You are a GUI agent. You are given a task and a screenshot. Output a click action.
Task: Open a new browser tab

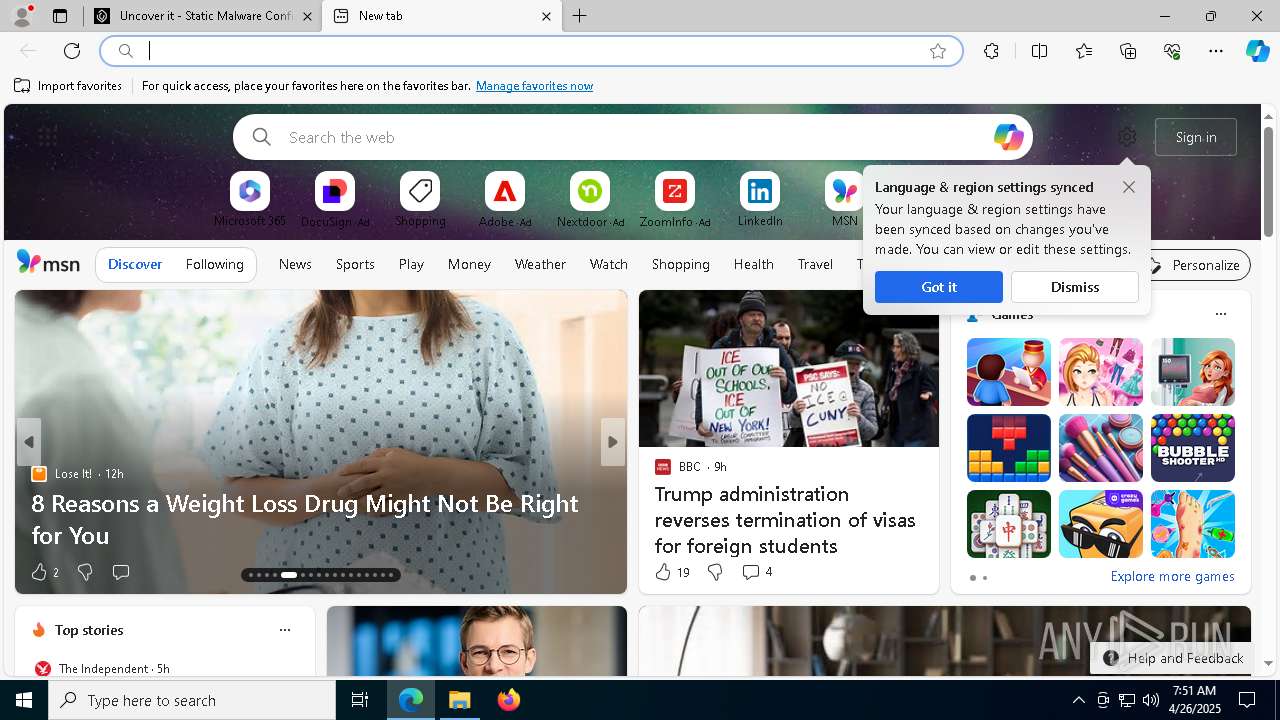580,16
